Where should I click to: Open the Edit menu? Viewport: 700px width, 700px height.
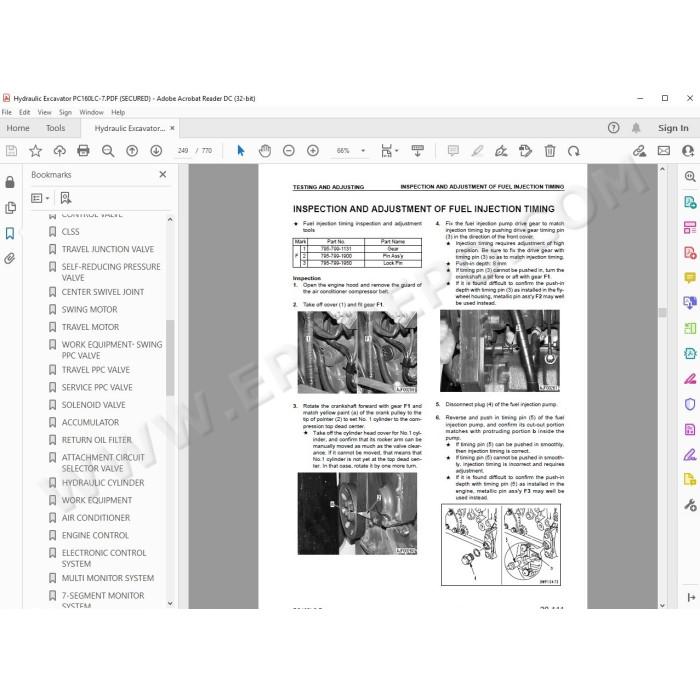(25, 112)
